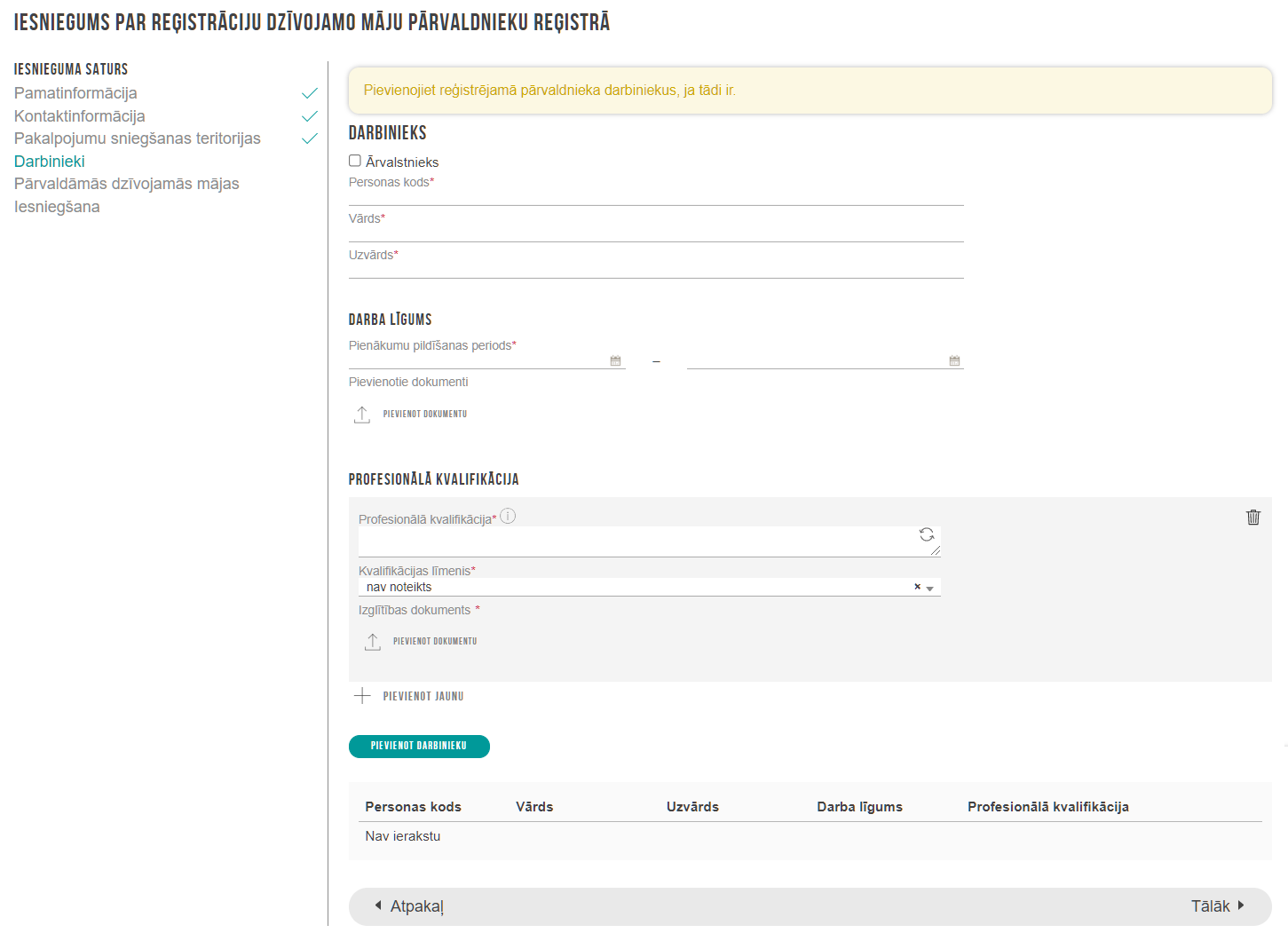
Task: Go to Kontaktinformācija section
Action: point(79,116)
